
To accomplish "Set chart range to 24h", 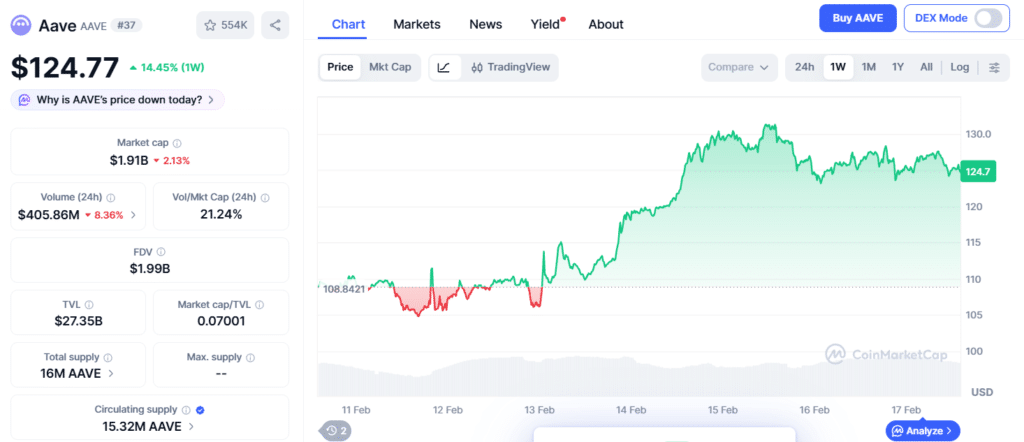I will tap(805, 67).
